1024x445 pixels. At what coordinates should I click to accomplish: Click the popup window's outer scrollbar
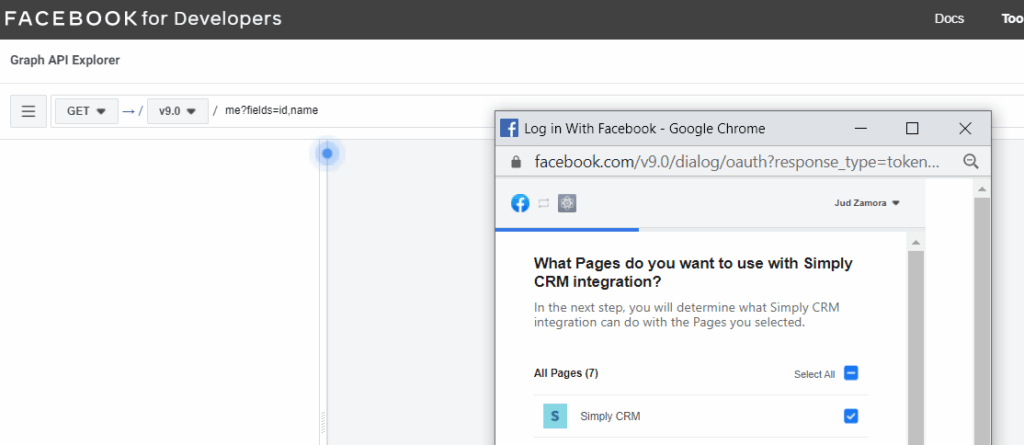pyautogui.click(x=982, y=314)
